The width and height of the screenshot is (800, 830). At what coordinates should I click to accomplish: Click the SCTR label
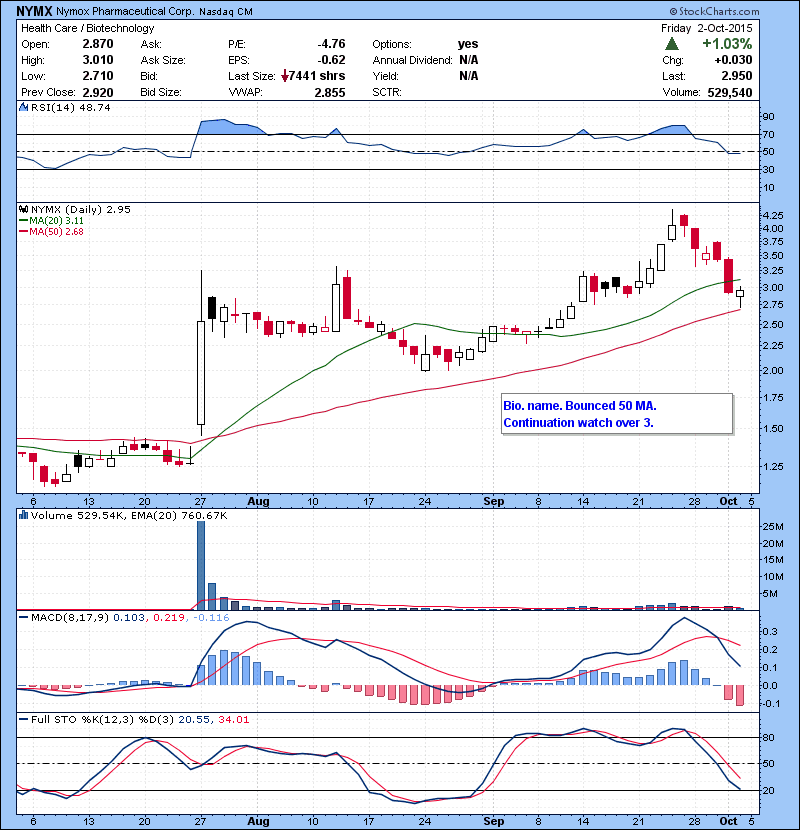click(386, 92)
